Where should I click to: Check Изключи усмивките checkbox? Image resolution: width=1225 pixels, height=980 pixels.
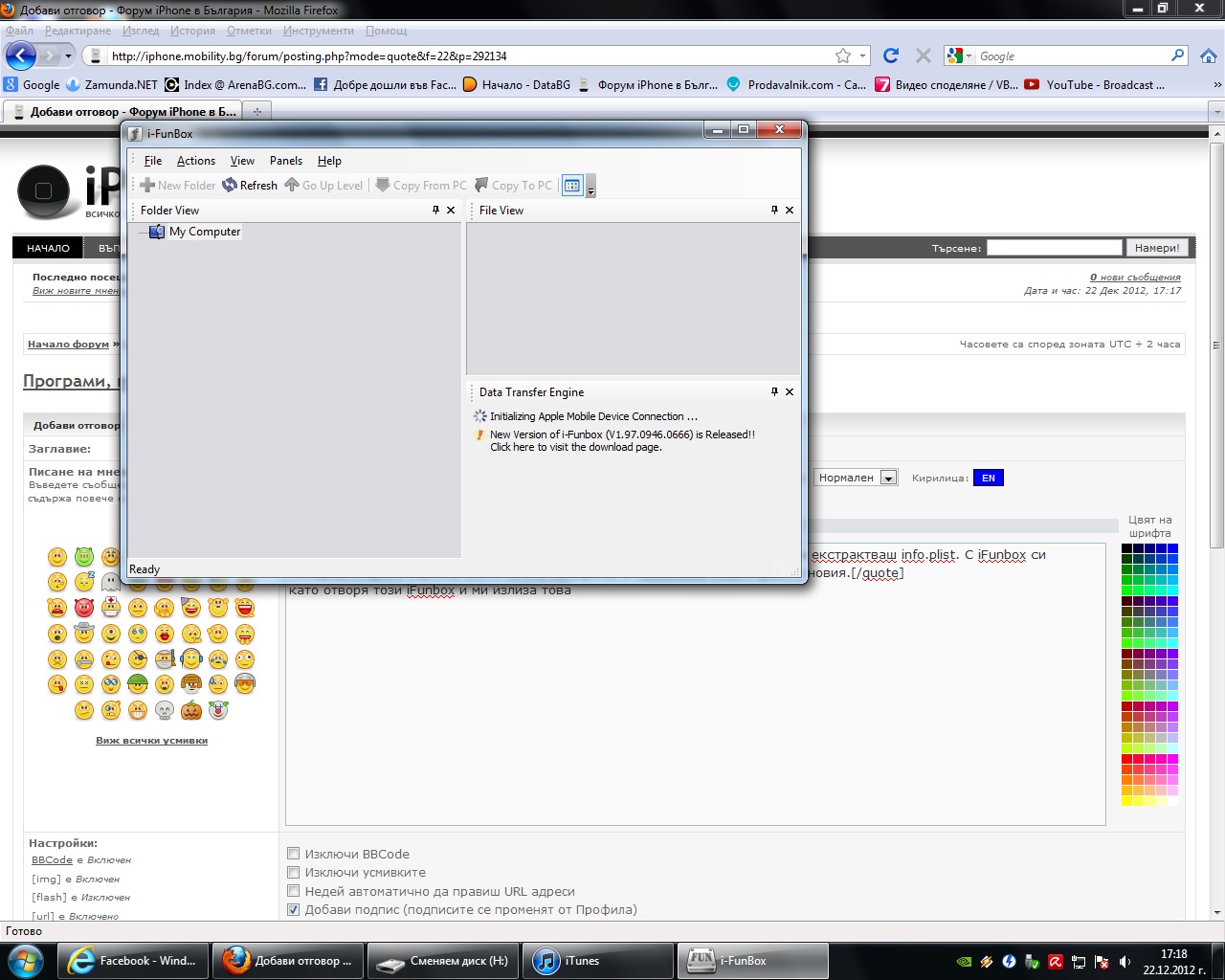(x=294, y=872)
